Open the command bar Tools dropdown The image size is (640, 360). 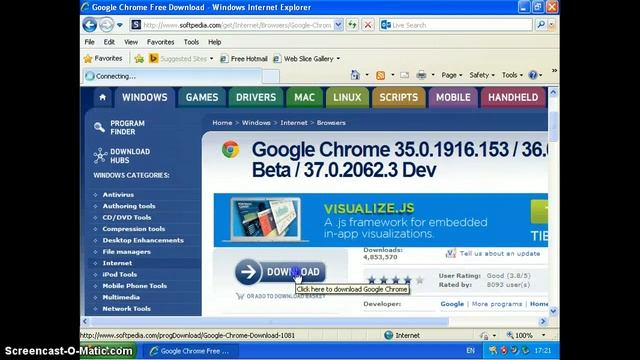512,75
